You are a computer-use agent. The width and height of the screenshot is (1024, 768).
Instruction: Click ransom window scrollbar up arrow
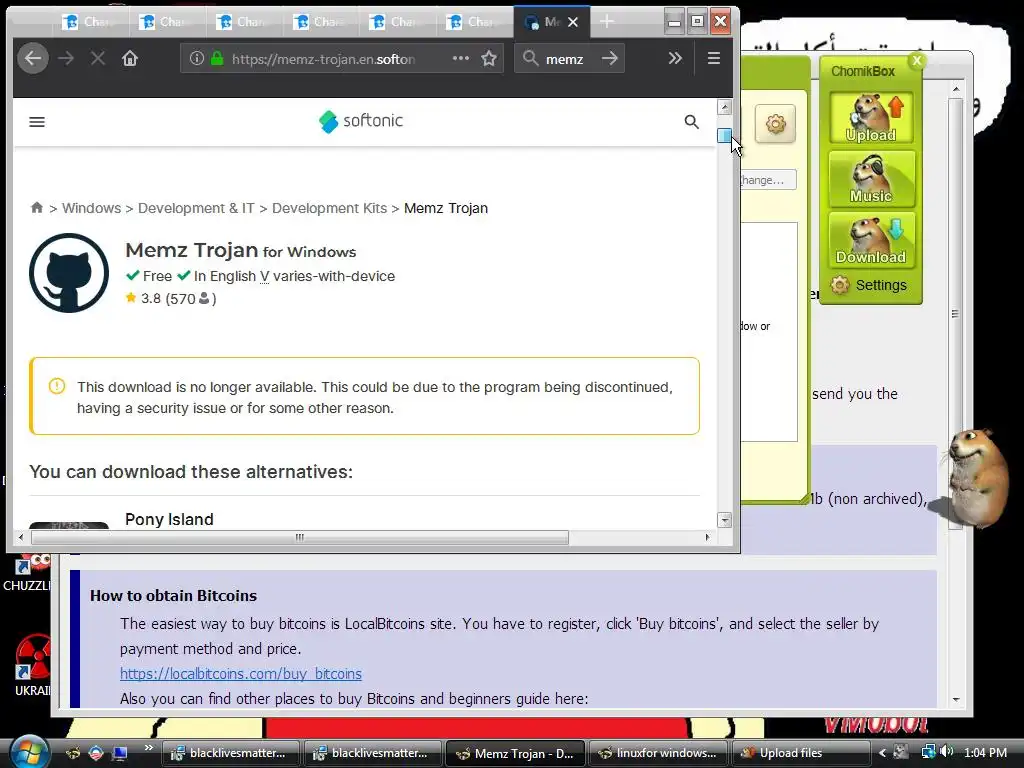[955, 88]
